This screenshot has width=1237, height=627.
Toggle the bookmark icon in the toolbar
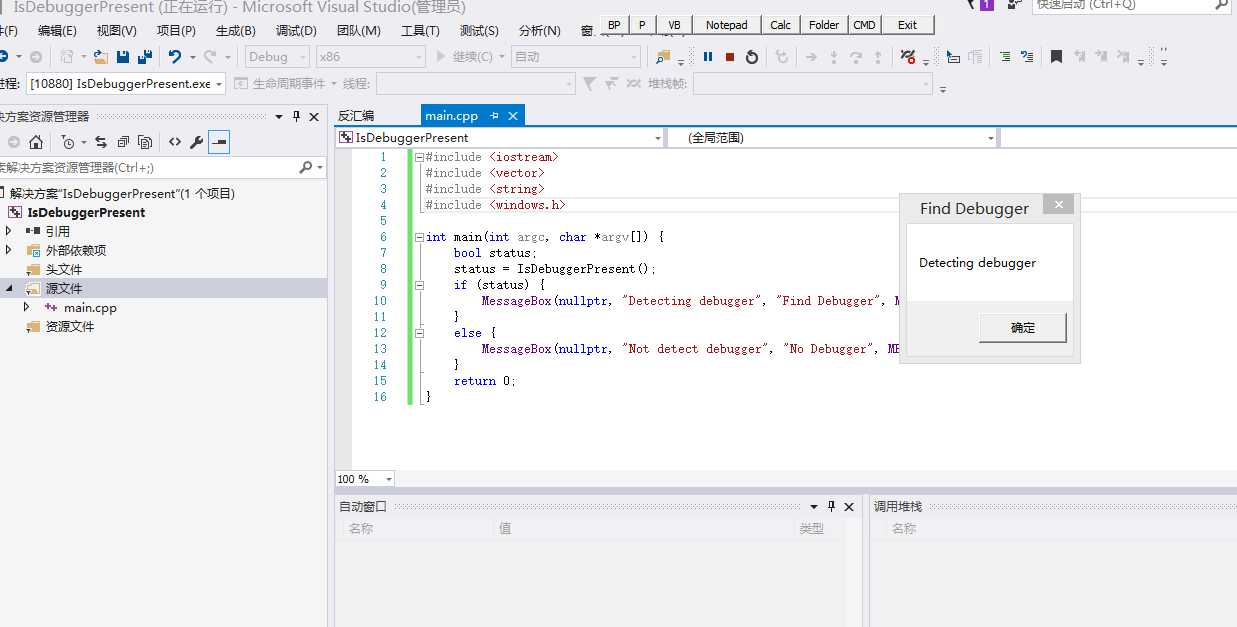pos(1056,57)
